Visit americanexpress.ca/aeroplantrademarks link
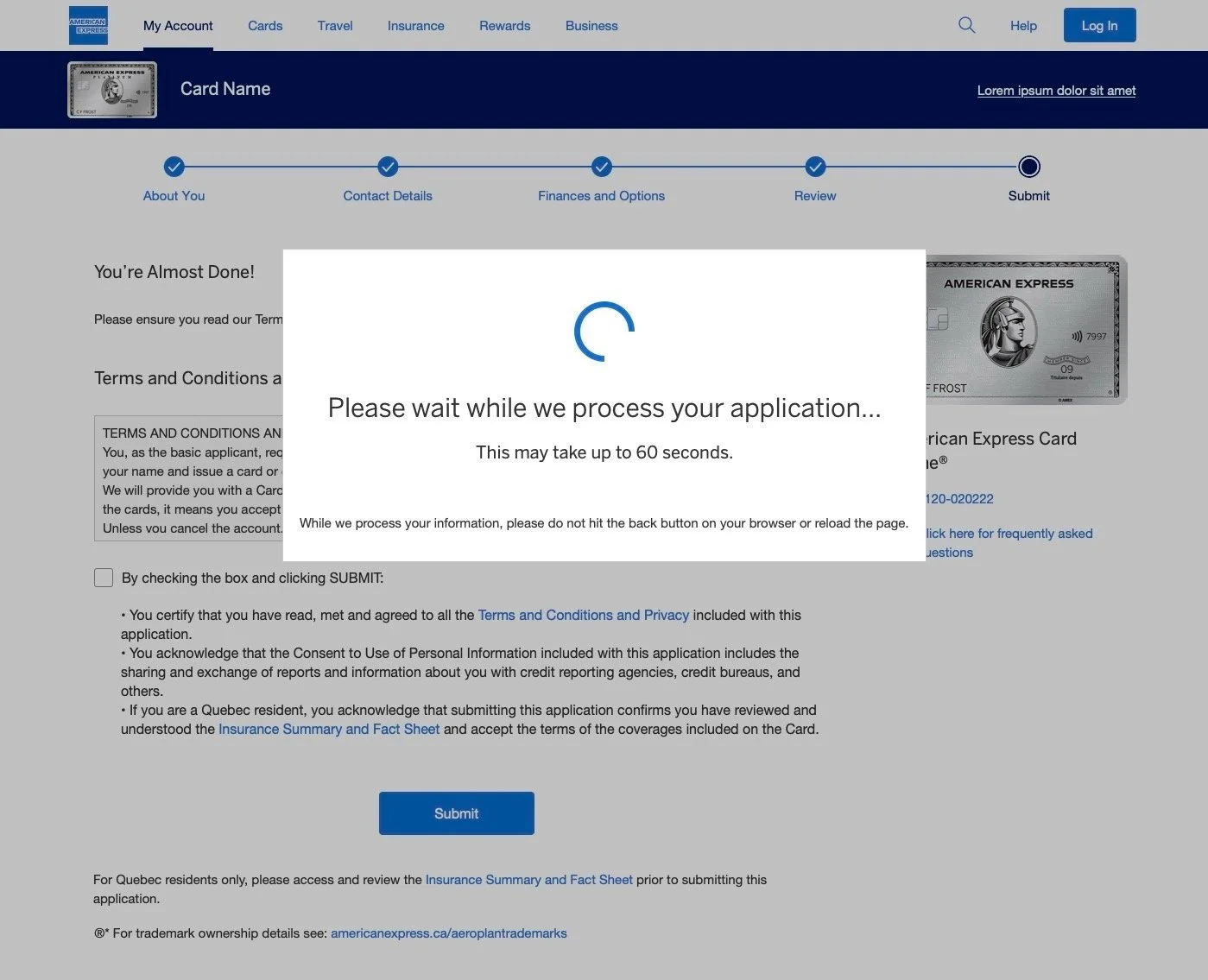 (x=449, y=933)
